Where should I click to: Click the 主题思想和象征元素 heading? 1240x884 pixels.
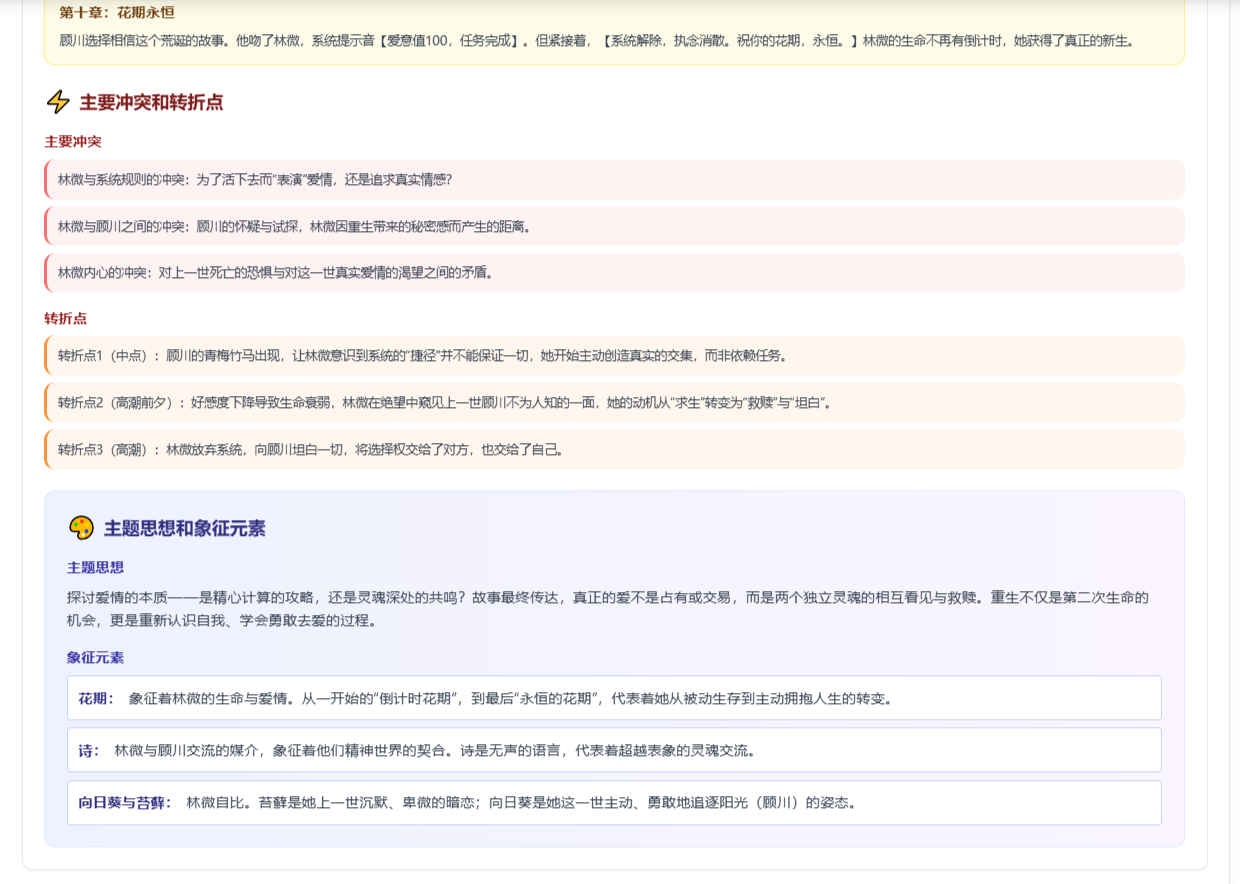pos(185,528)
